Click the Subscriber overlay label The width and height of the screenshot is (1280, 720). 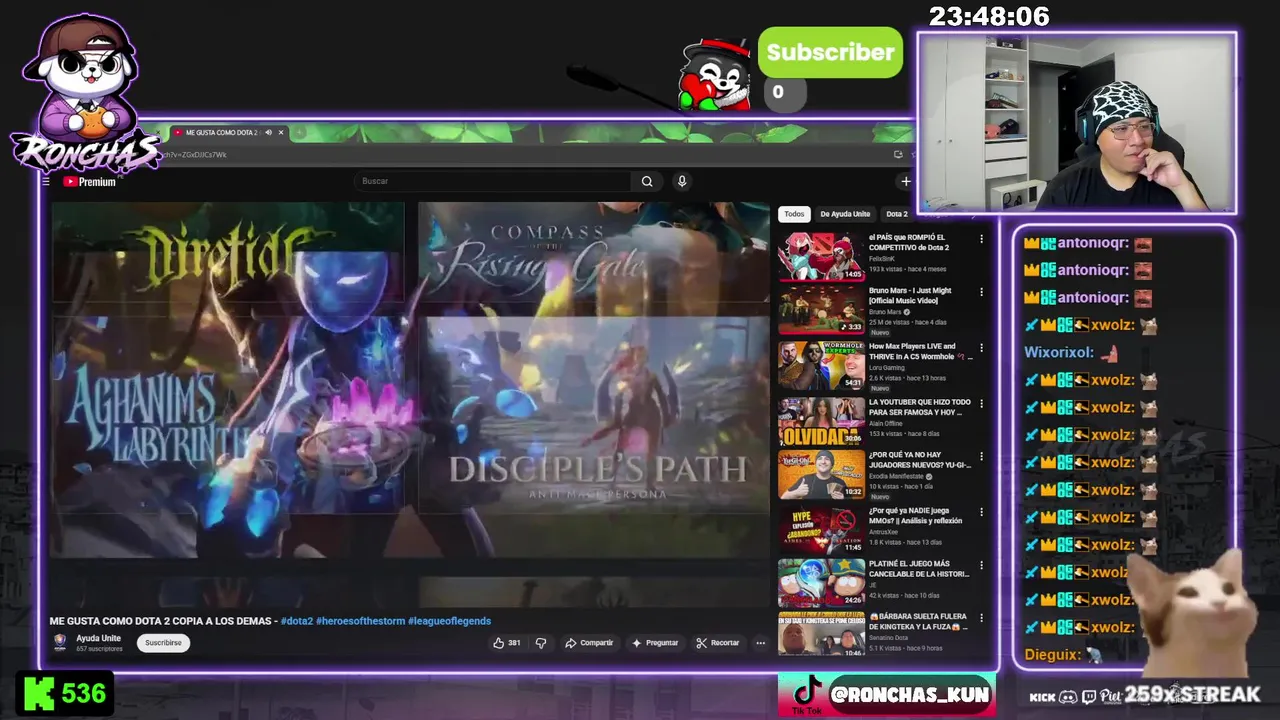click(830, 52)
